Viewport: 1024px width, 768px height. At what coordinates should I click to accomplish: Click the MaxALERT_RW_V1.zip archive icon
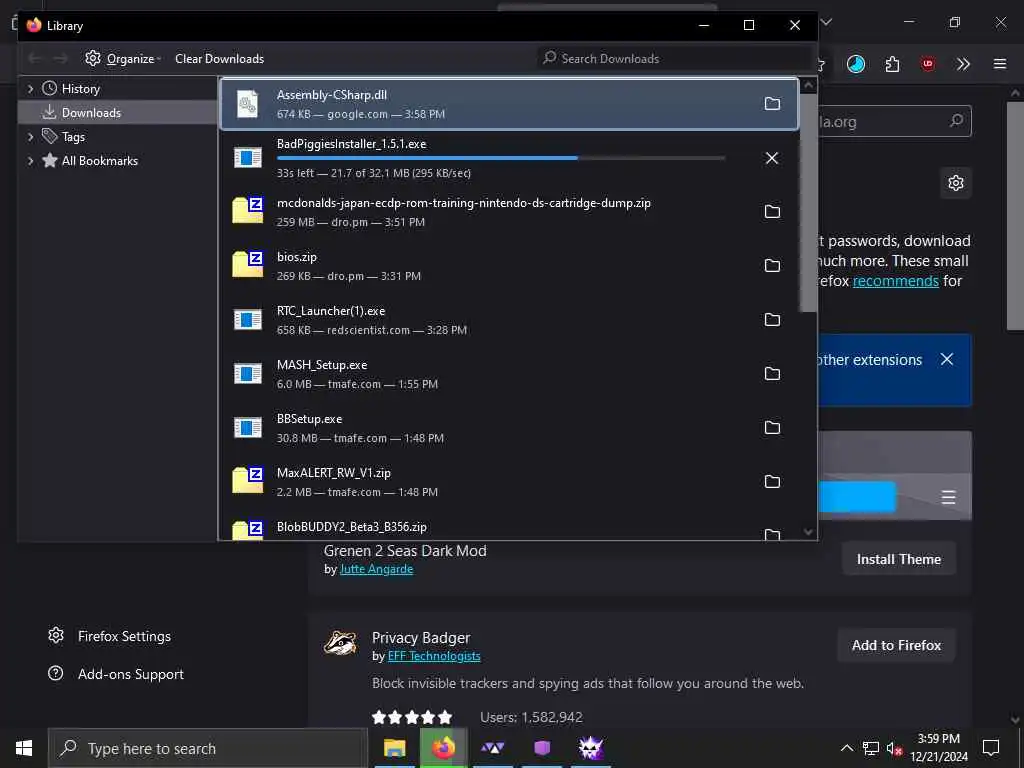(248, 479)
